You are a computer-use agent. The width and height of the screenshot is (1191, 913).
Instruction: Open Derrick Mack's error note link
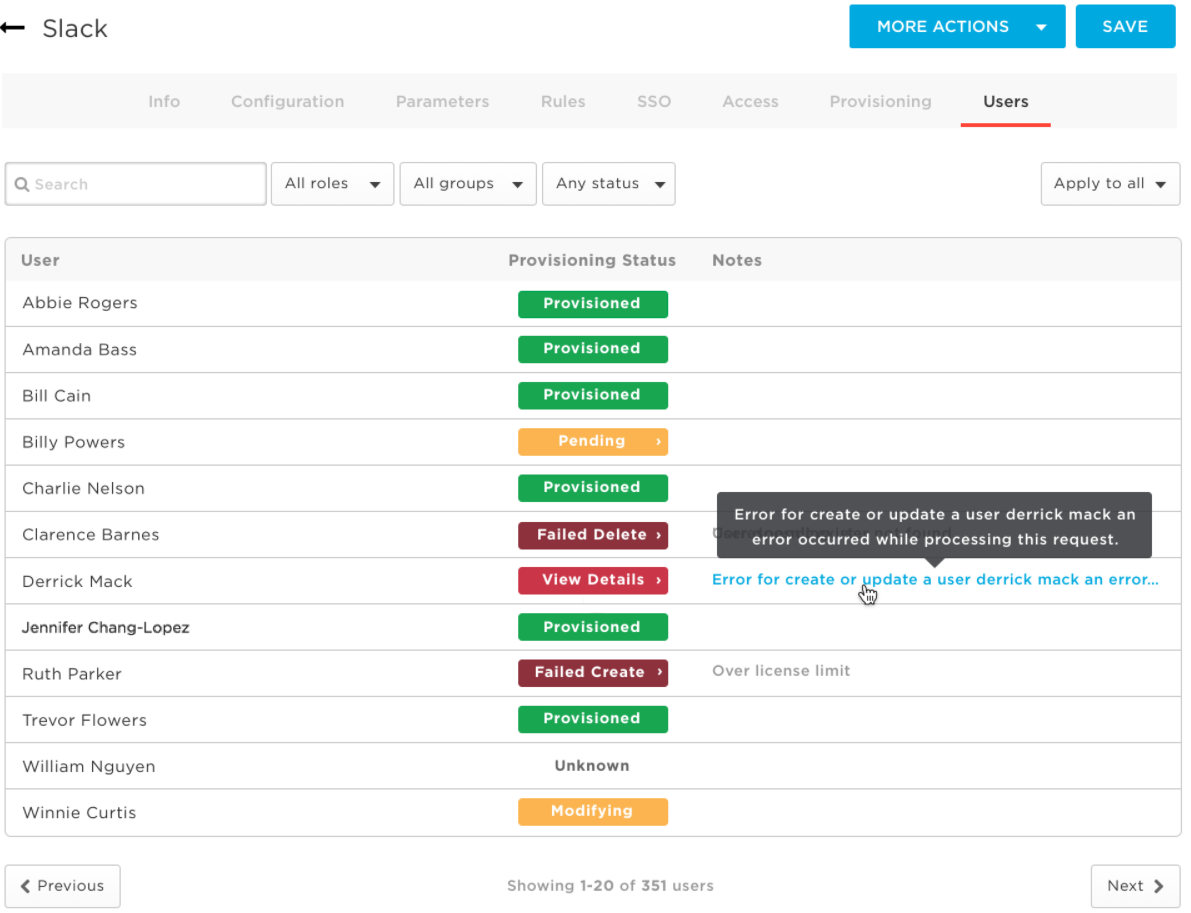tap(935, 580)
